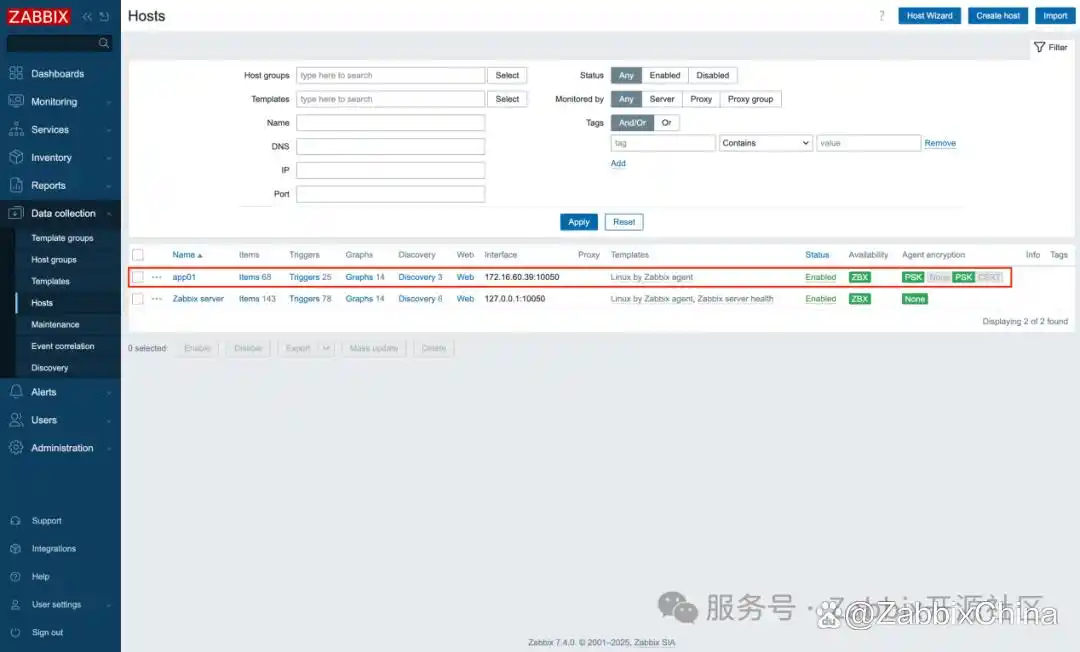This screenshot has width=1080, height=652.
Task: Click the Inventory cube icon
Action: click(x=16, y=157)
